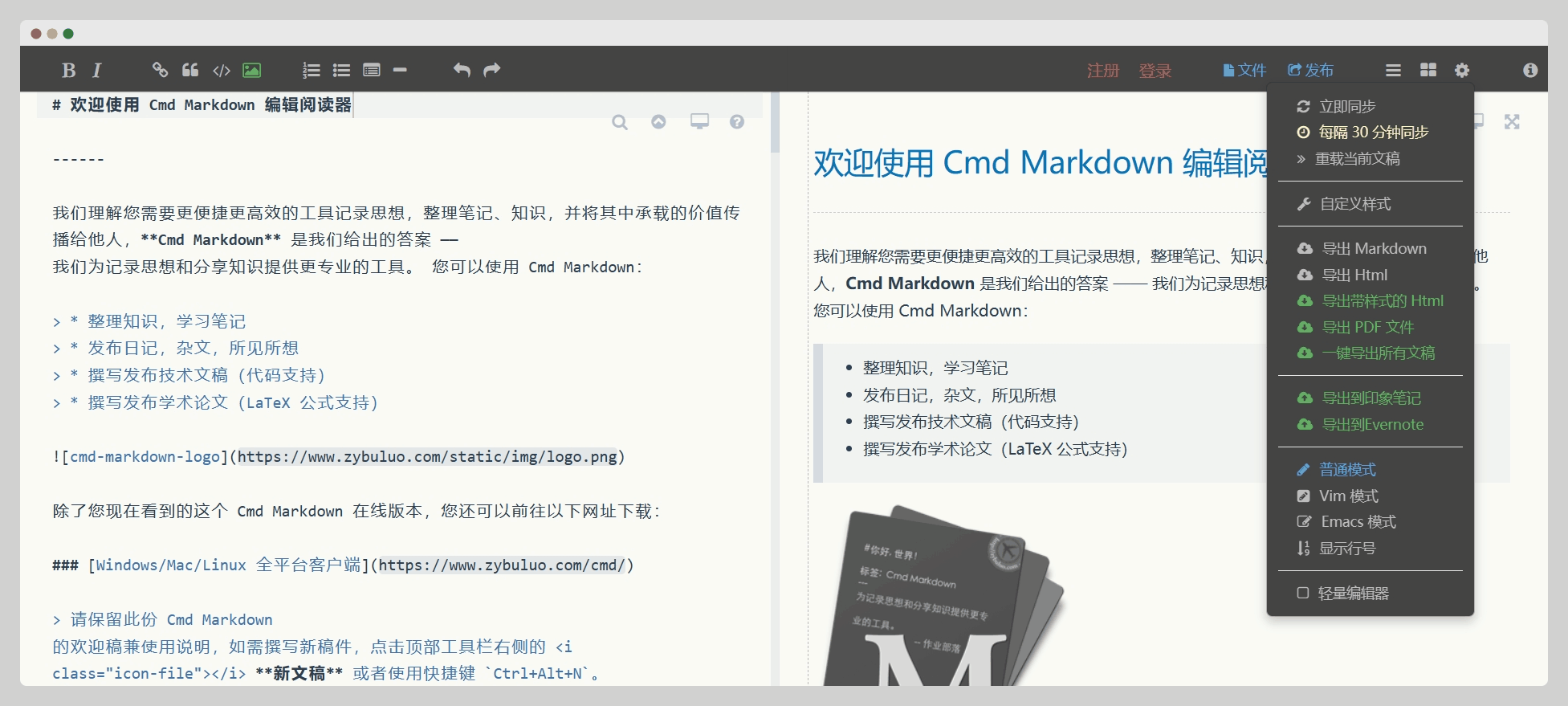Toggle bold formatting in toolbar
The image size is (1568, 706).
69,71
